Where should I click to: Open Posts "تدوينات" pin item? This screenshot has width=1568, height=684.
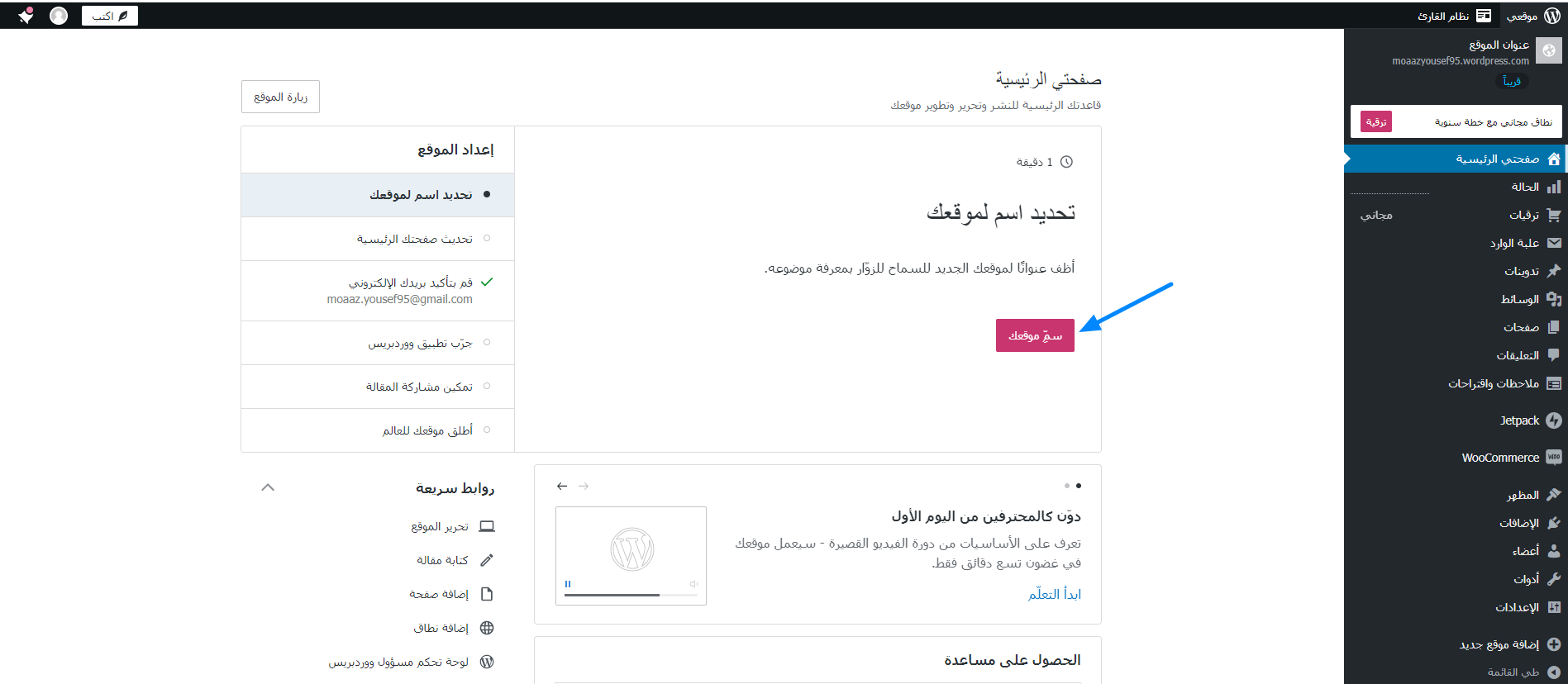[1455, 271]
